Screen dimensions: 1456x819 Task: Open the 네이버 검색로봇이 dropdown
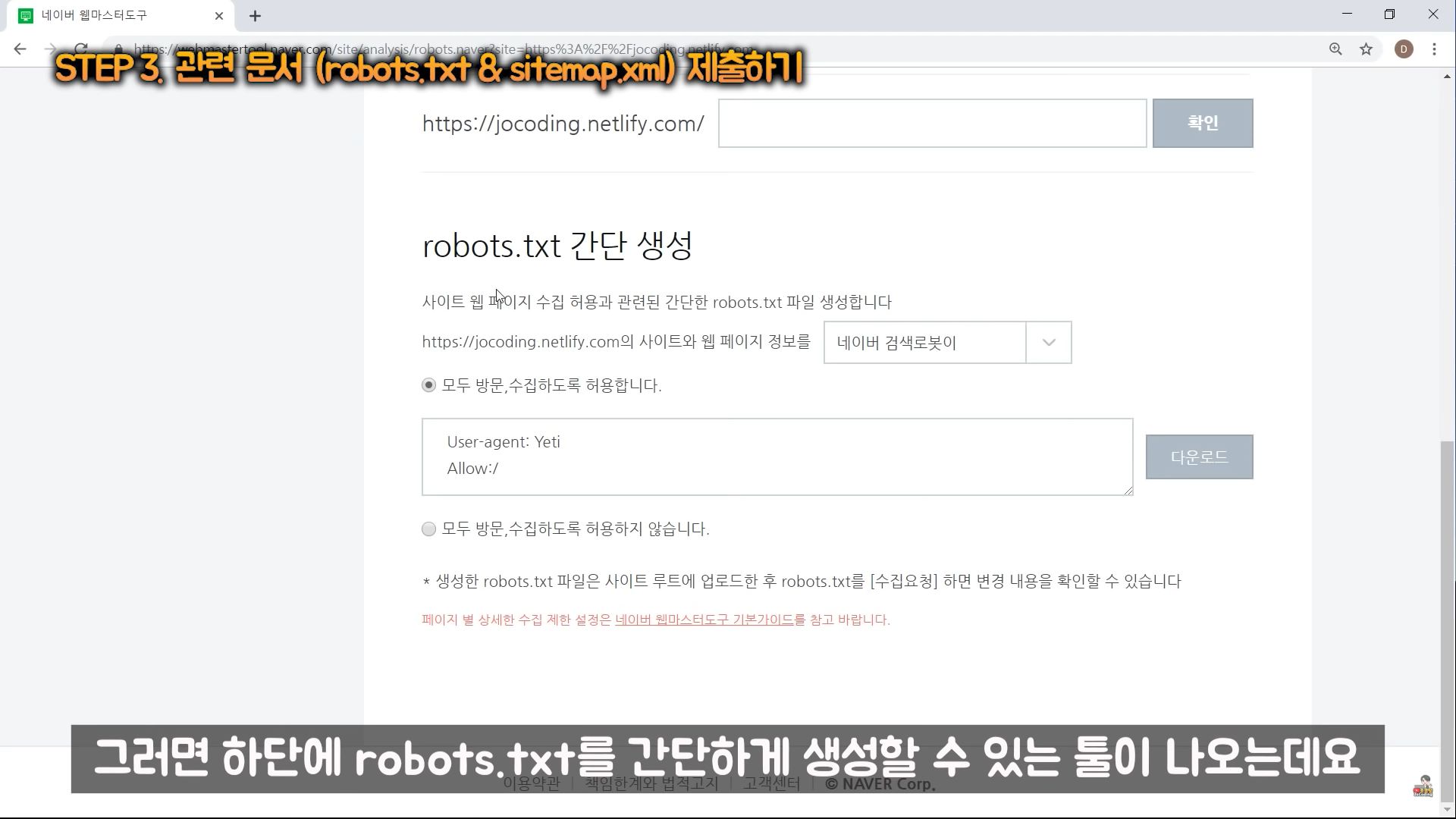pyautogui.click(x=947, y=342)
